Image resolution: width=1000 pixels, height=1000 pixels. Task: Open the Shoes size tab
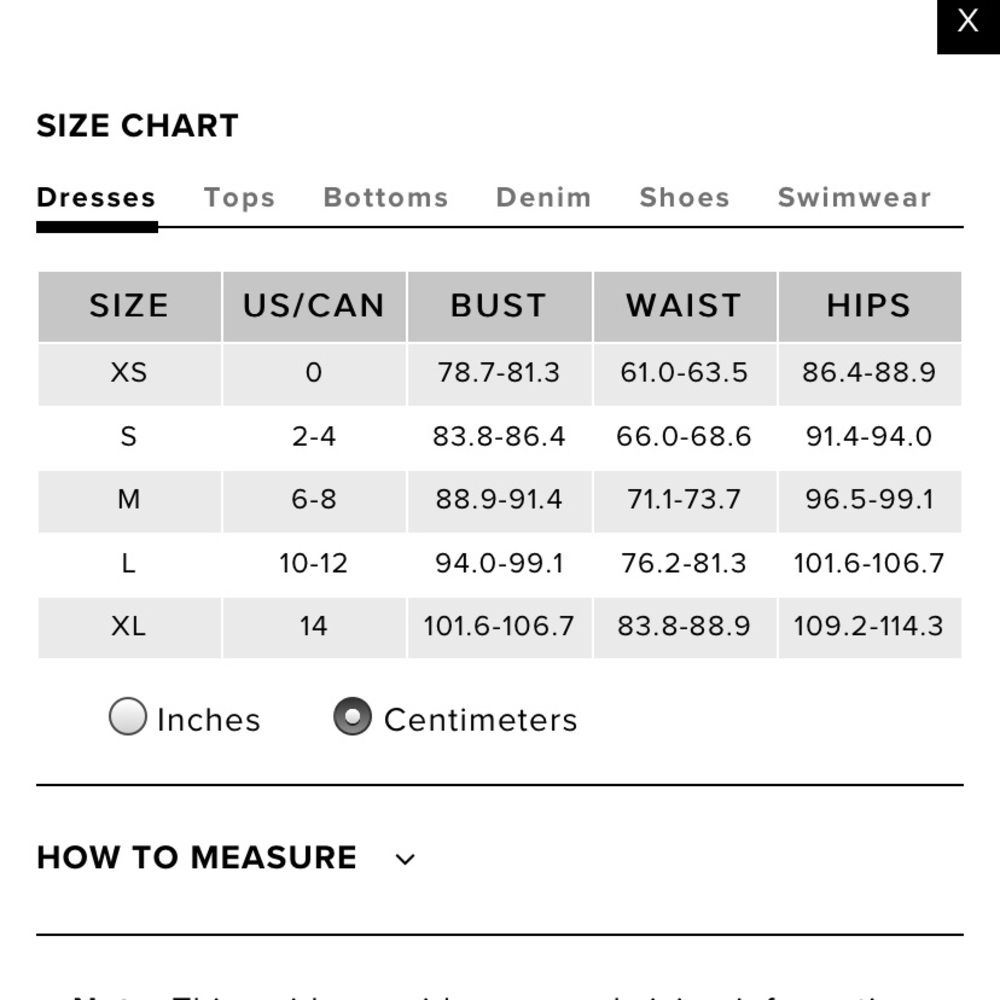tap(684, 198)
